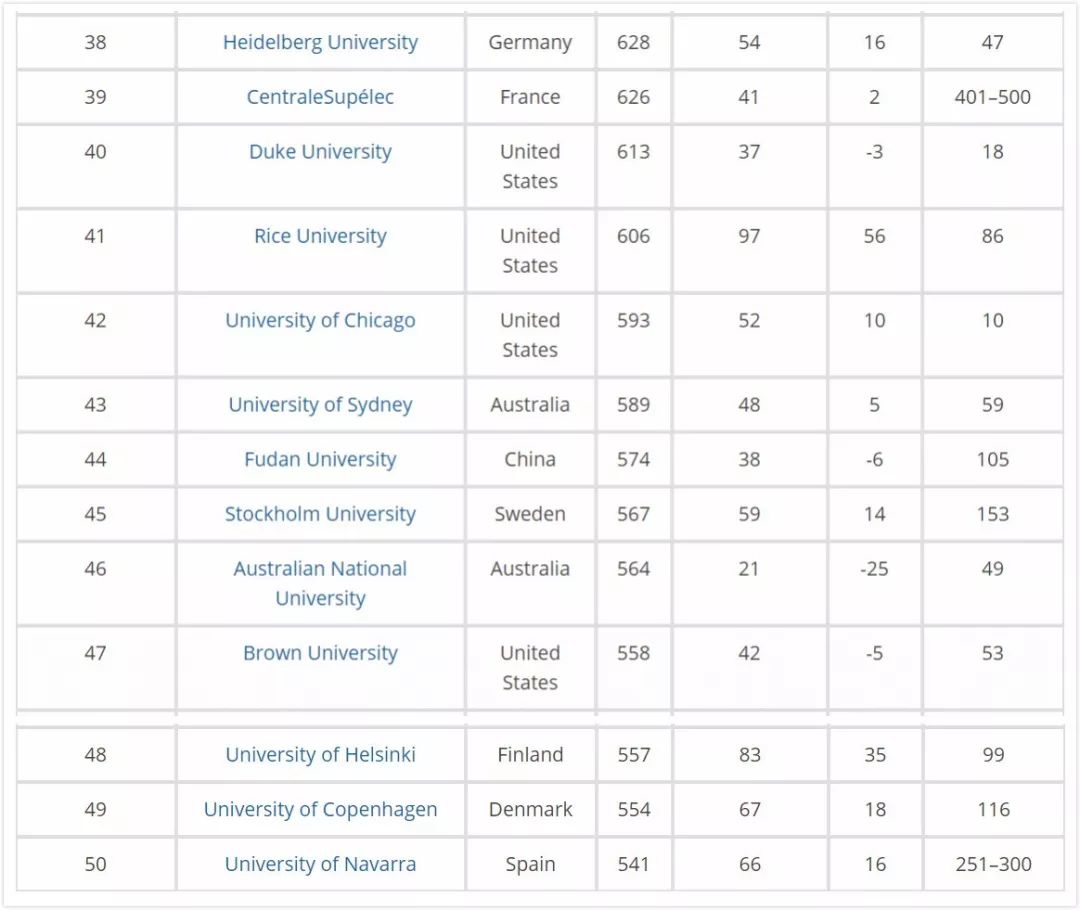Select the -25 change cell

pos(874,569)
